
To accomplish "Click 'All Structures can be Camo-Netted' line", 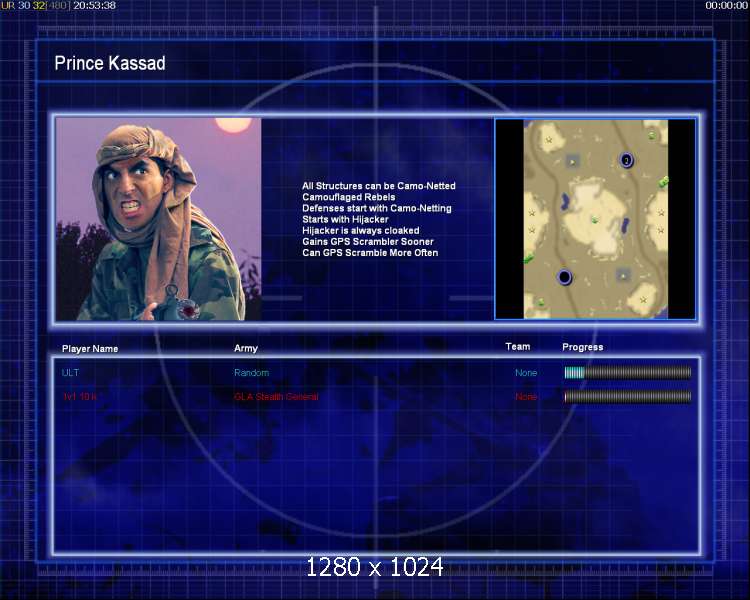I will point(379,186).
